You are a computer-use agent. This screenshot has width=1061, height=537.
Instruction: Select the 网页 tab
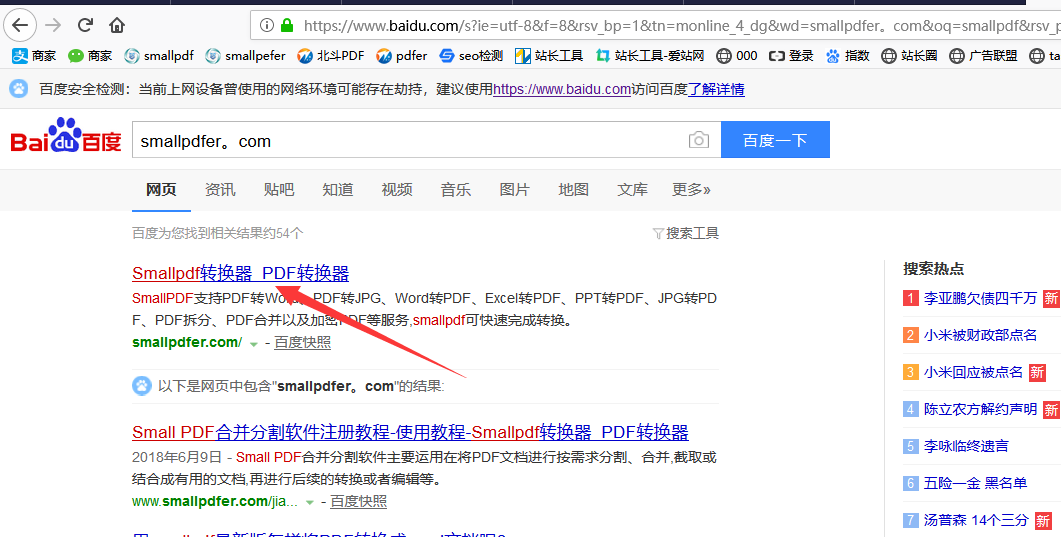click(161, 189)
